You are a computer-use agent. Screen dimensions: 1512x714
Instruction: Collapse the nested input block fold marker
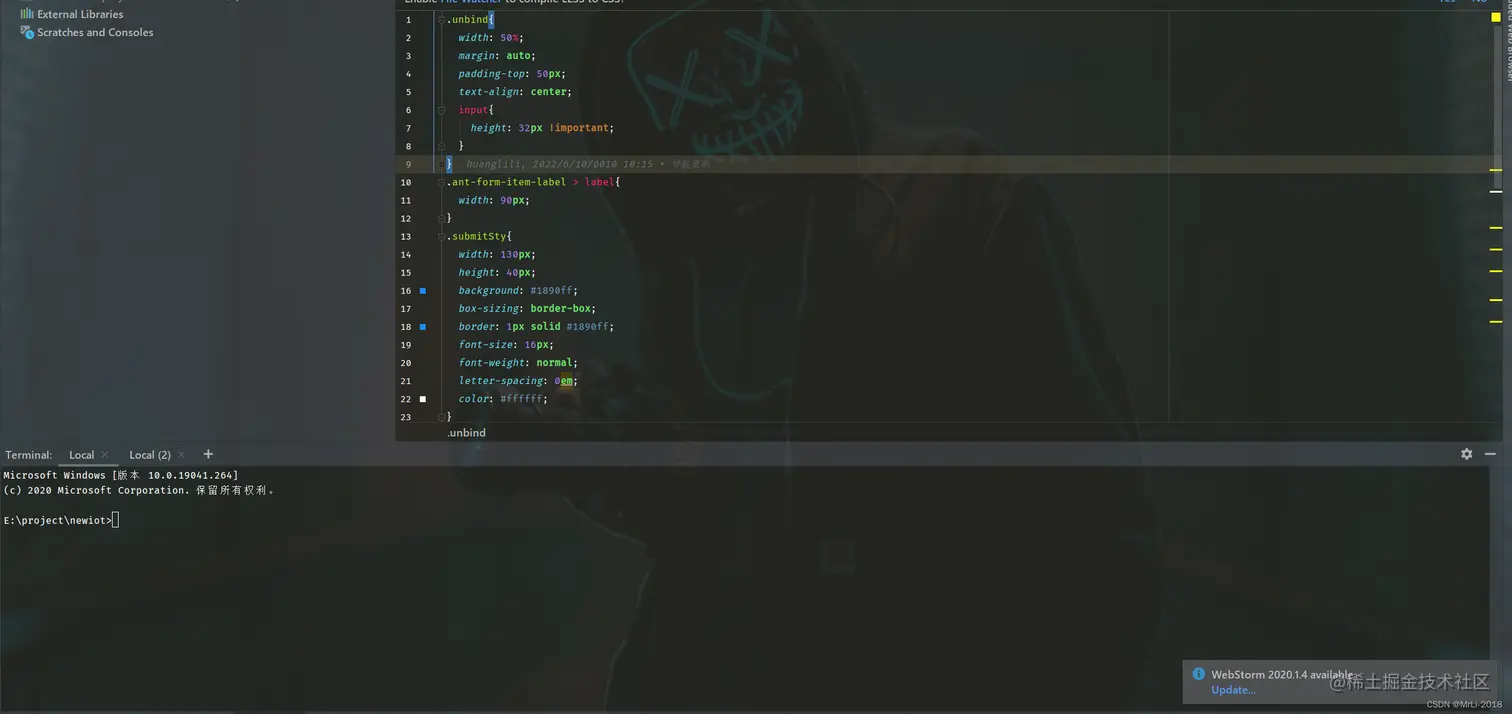[x=441, y=110]
